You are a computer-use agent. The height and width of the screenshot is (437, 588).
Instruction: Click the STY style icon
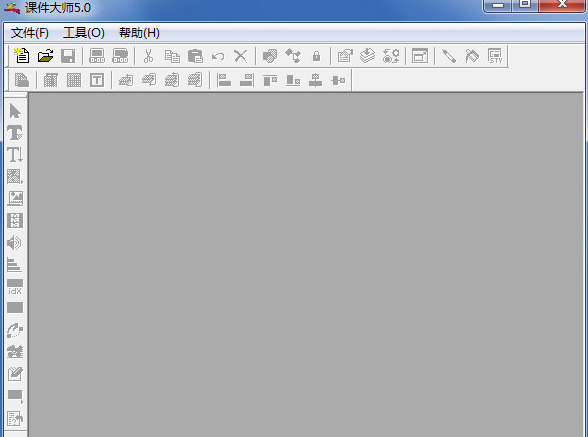pos(495,56)
